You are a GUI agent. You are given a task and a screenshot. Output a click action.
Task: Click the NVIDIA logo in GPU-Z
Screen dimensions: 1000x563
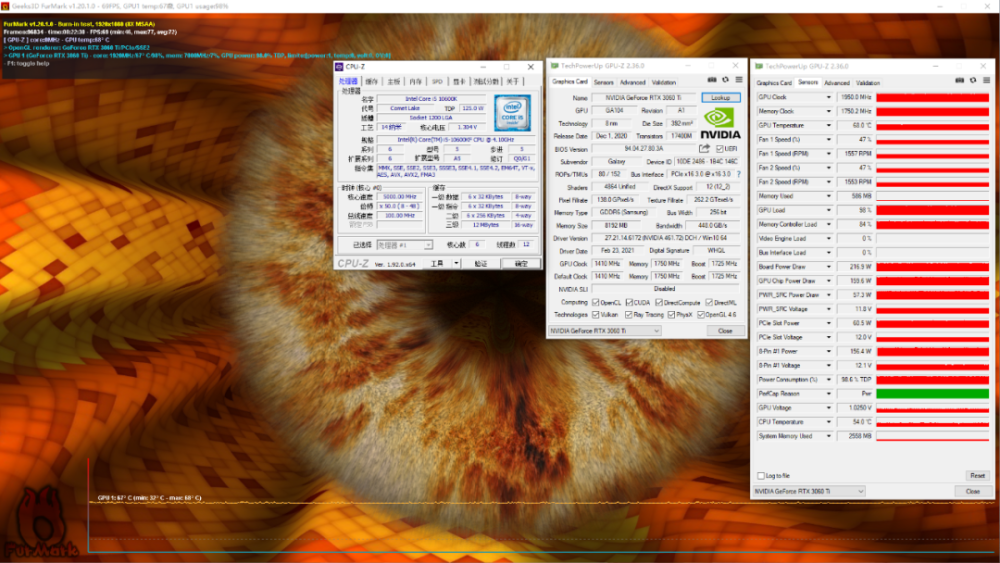click(x=720, y=123)
